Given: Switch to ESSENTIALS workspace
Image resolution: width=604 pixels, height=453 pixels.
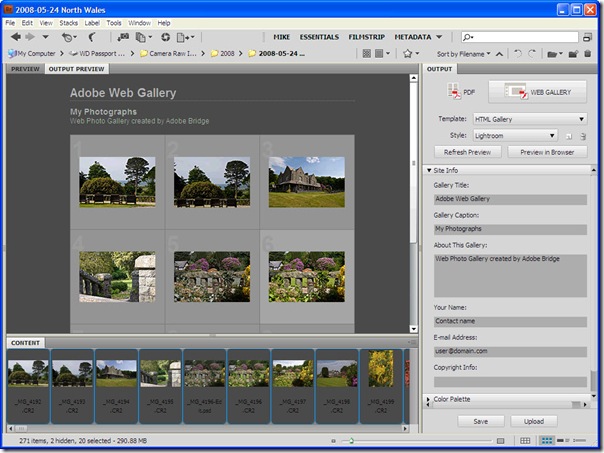Looking at the screenshot, I should pyautogui.click(x=319, y=37).
